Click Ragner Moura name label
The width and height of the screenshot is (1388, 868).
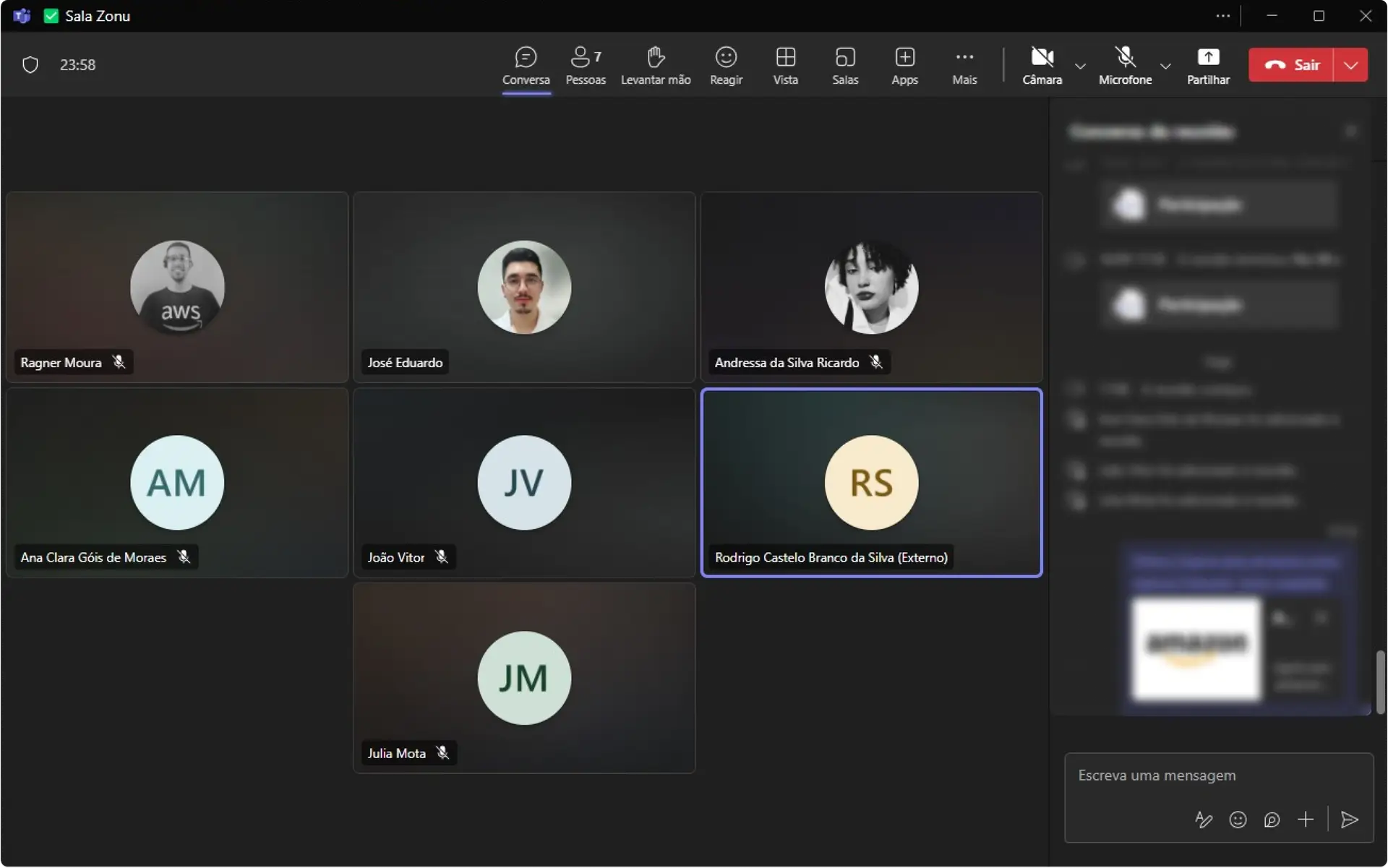point(61,363)
